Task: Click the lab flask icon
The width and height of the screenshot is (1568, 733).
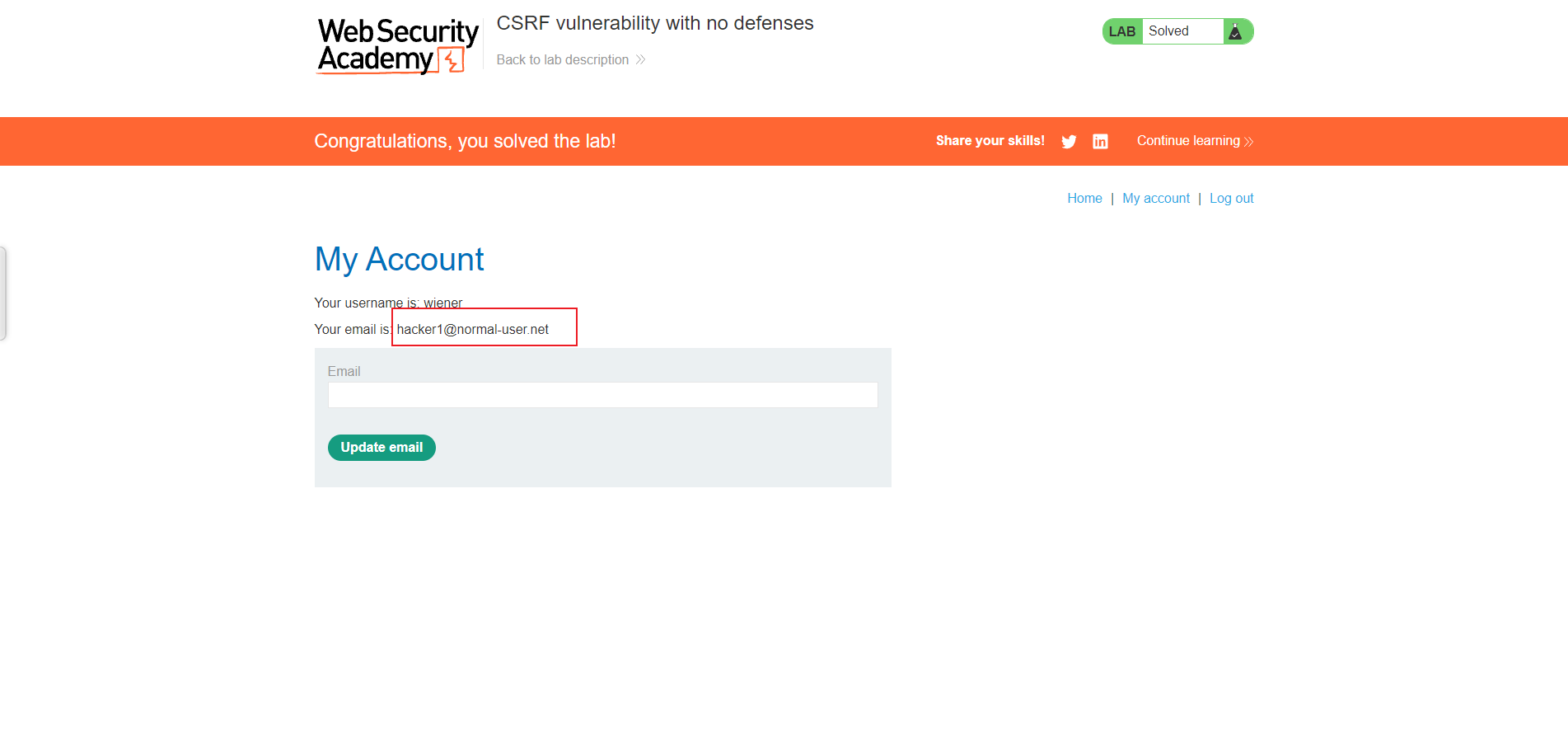Action: [x=1235, y=31]
